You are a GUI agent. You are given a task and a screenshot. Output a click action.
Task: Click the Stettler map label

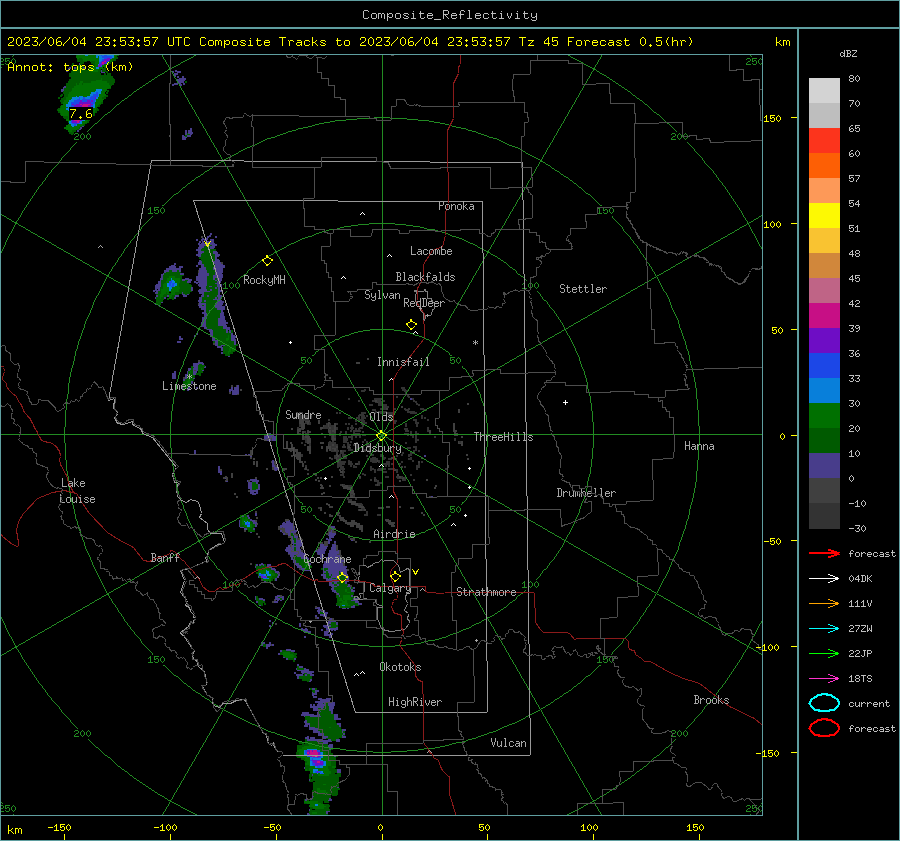tap(583, 289)
